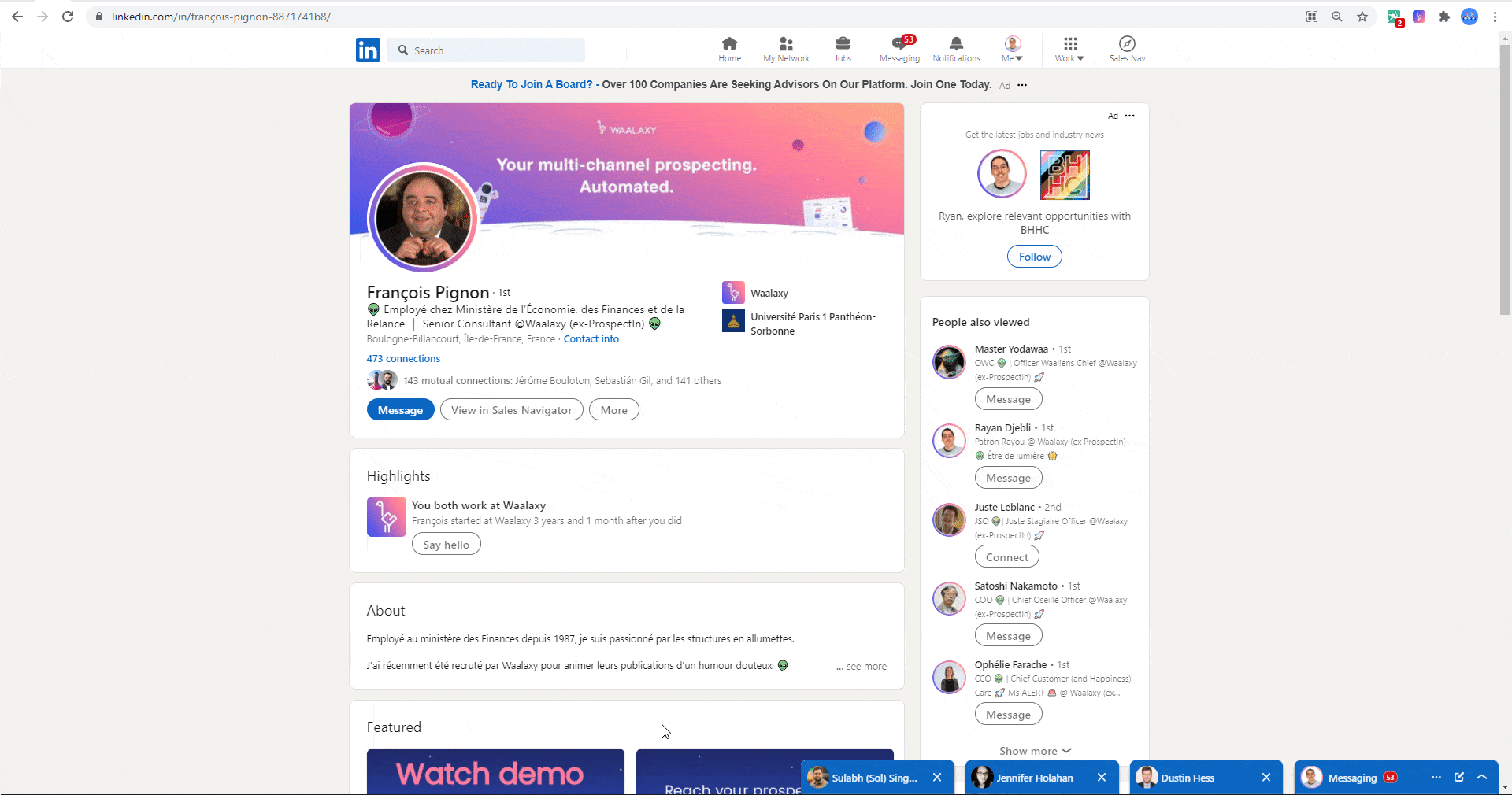The height and width of the screenshot is (795, 1512).
Task: Open the More actions button on profile
Action: [x=614, y=410]
